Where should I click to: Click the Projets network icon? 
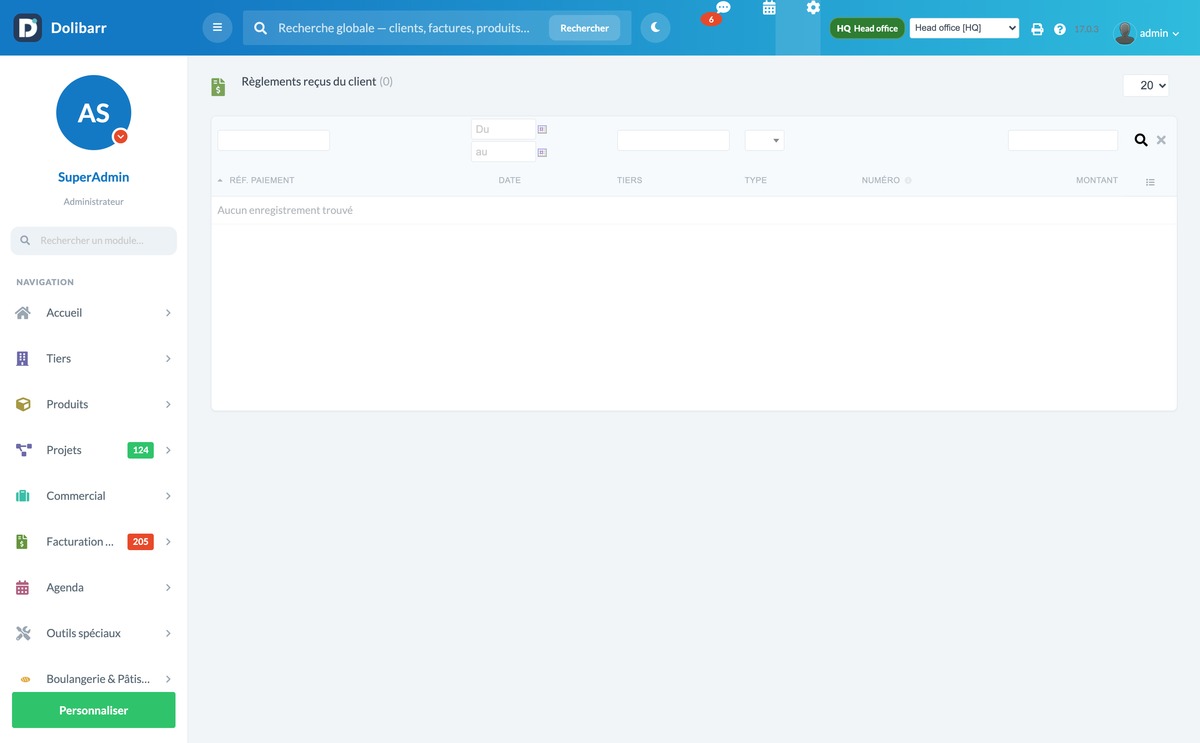[23, 450]
